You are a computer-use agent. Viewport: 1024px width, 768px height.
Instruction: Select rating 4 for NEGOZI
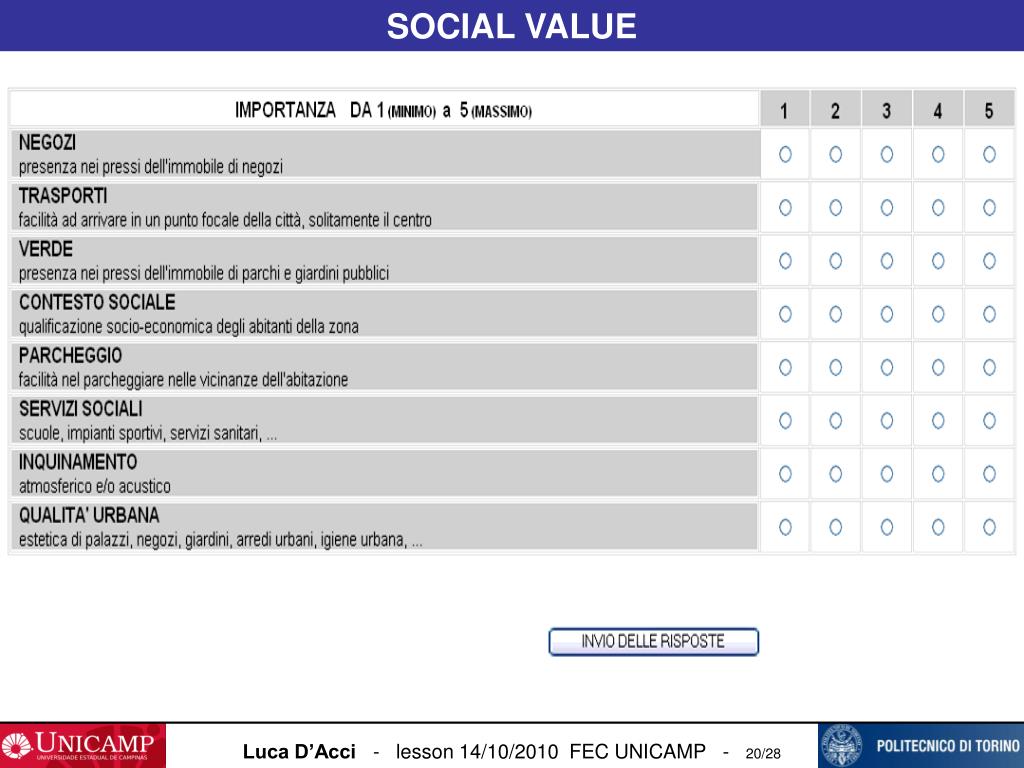click(x=938, y=154)
